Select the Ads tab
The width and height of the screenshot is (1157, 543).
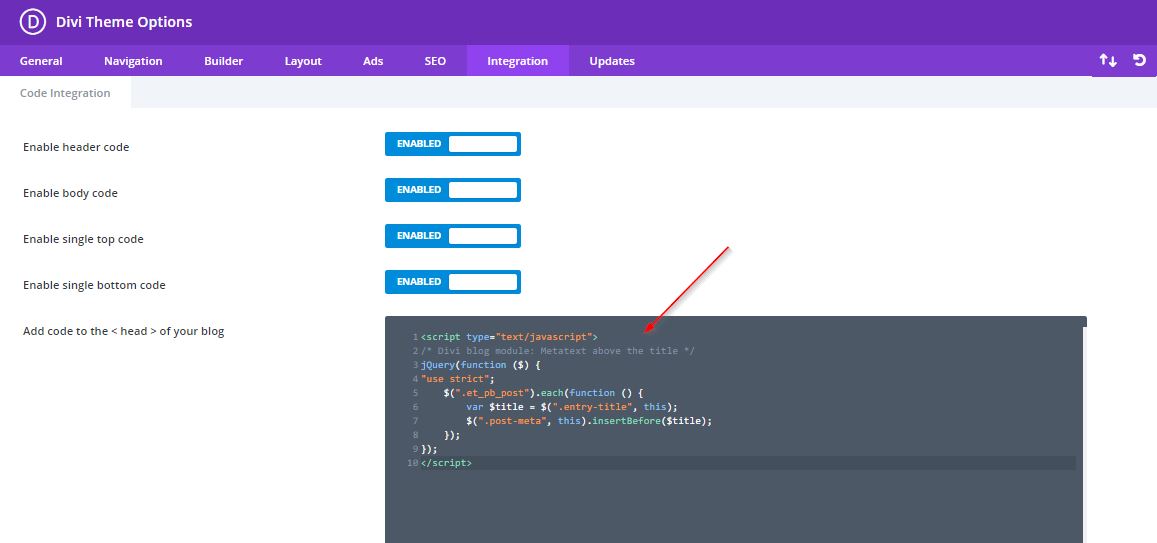tap(373, 60)
